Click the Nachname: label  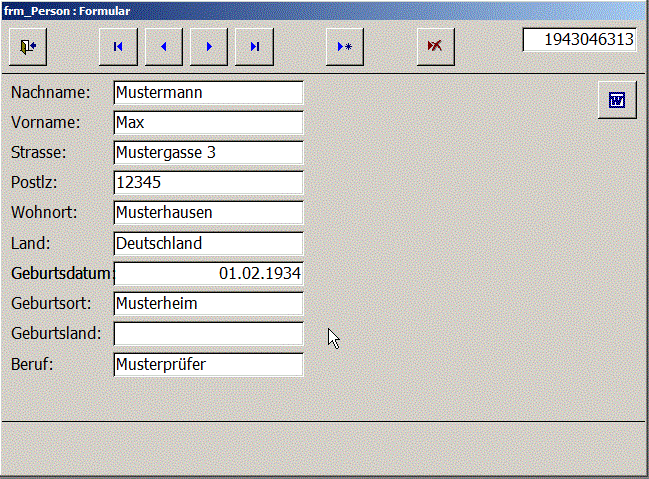[x=50, y=92]
